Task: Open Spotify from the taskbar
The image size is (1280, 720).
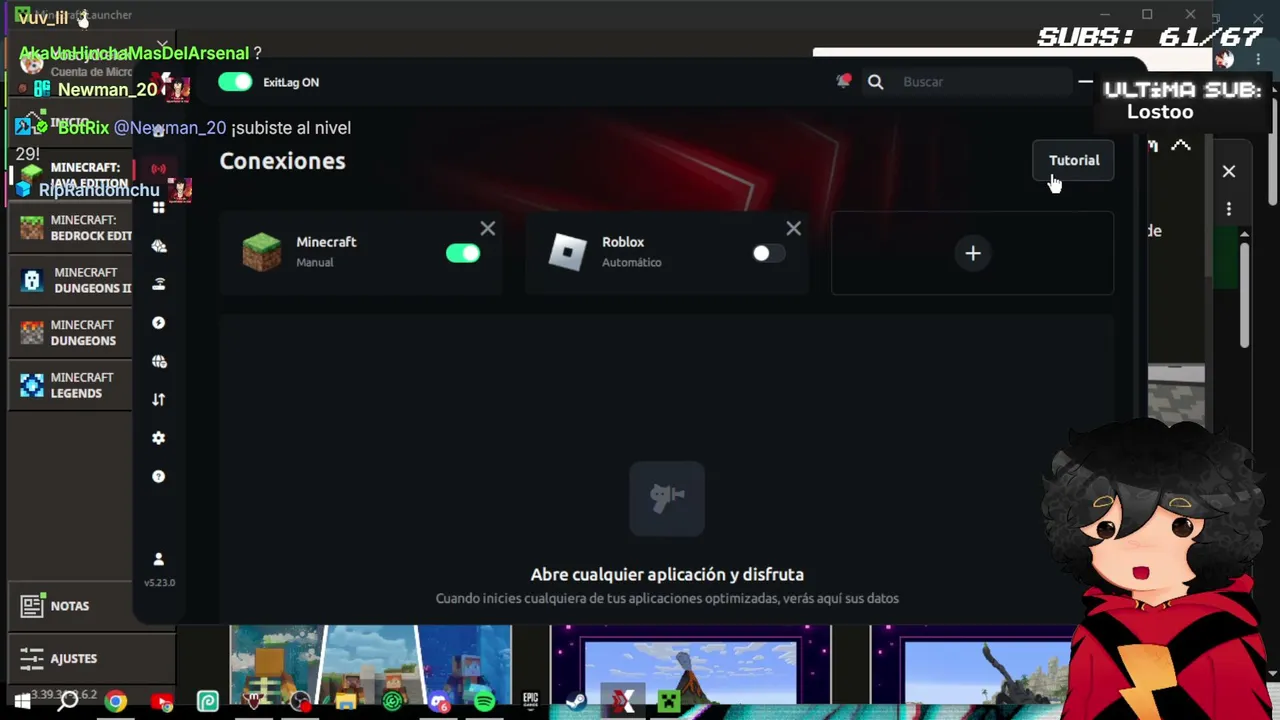Action: pyautogui.click(x=484, y=702)
